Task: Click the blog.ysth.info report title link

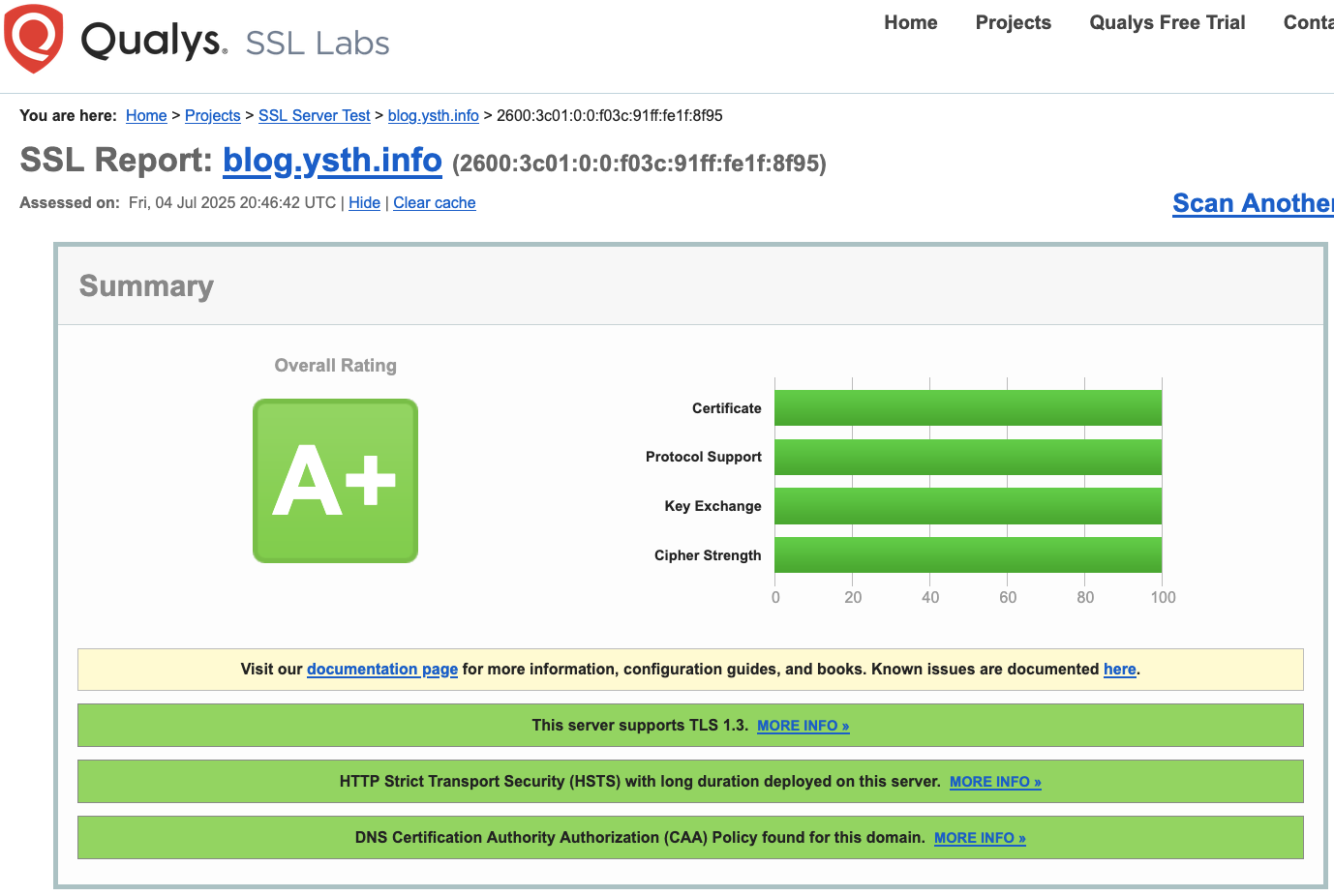Action: (x=332, y=160)
